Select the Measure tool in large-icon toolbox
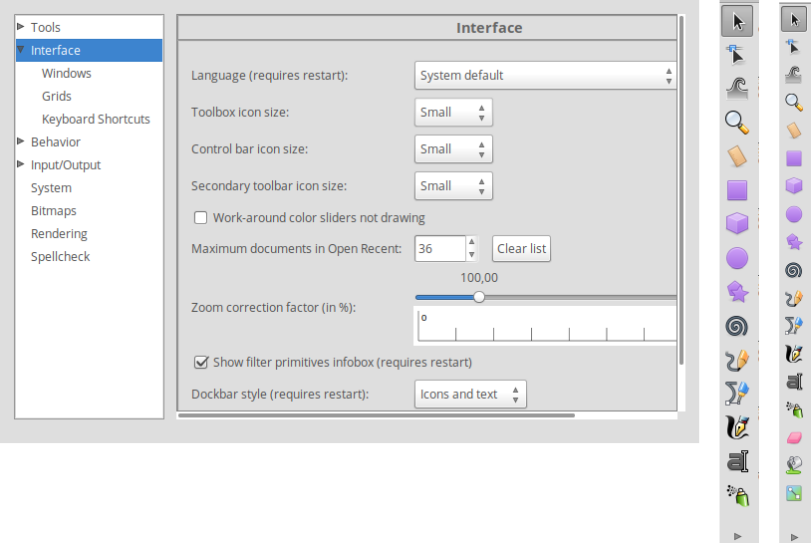The height and width of the screenshot is (543, 811). (737, 157)
